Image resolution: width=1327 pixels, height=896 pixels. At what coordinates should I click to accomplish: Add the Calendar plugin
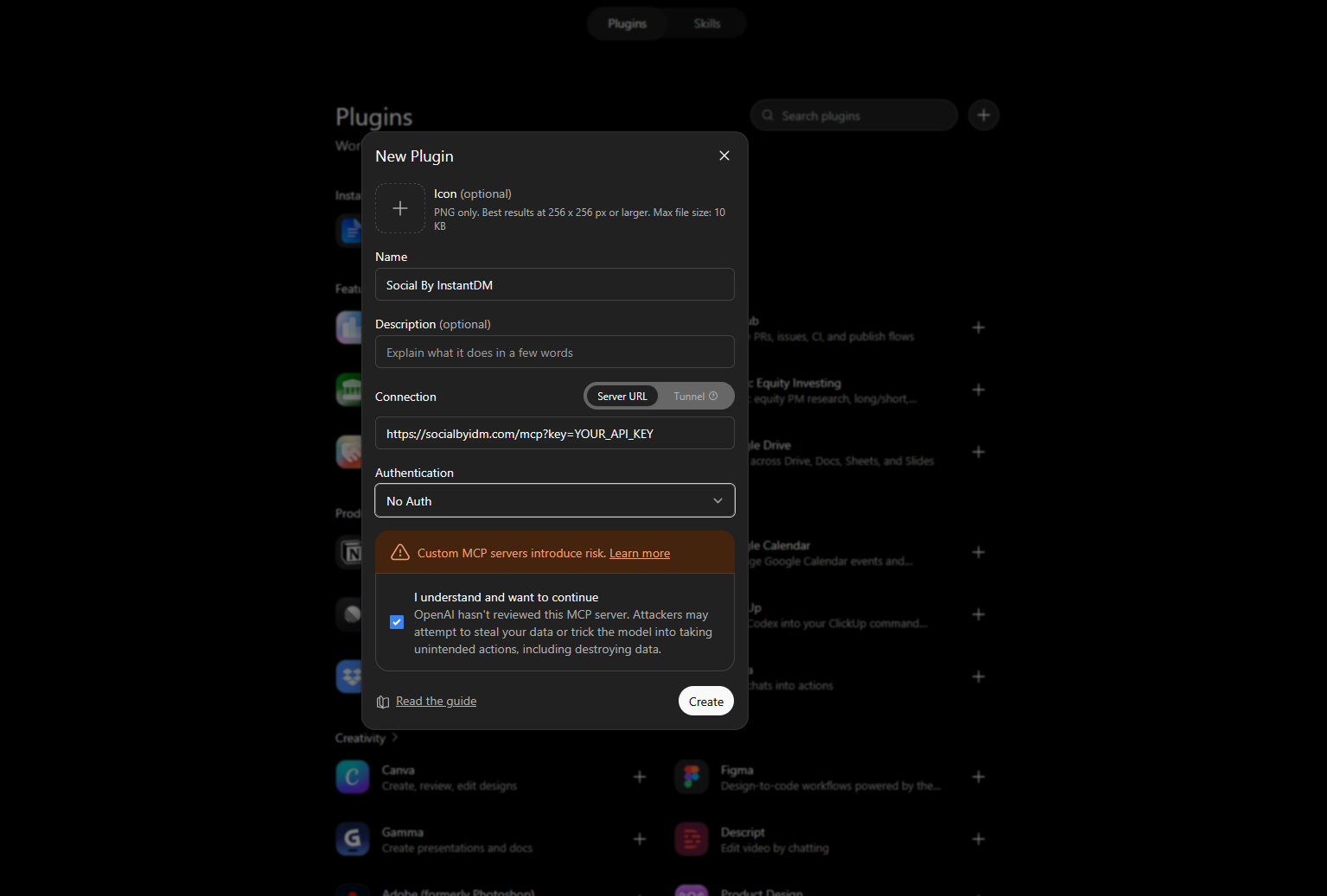979,552
